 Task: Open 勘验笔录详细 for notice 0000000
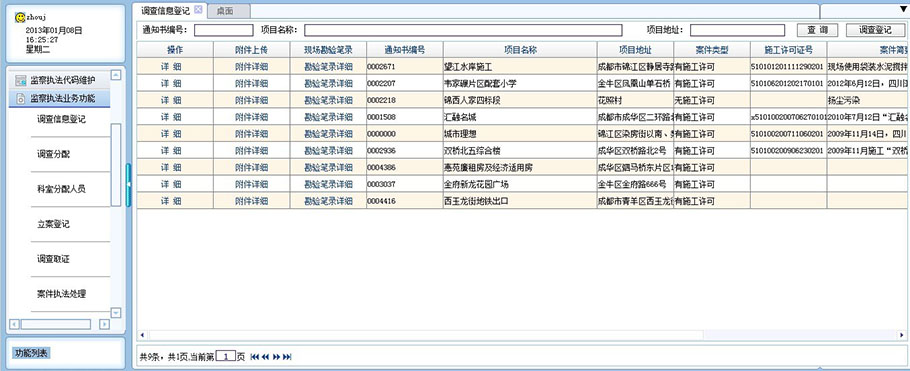click(x=328, y=134)
